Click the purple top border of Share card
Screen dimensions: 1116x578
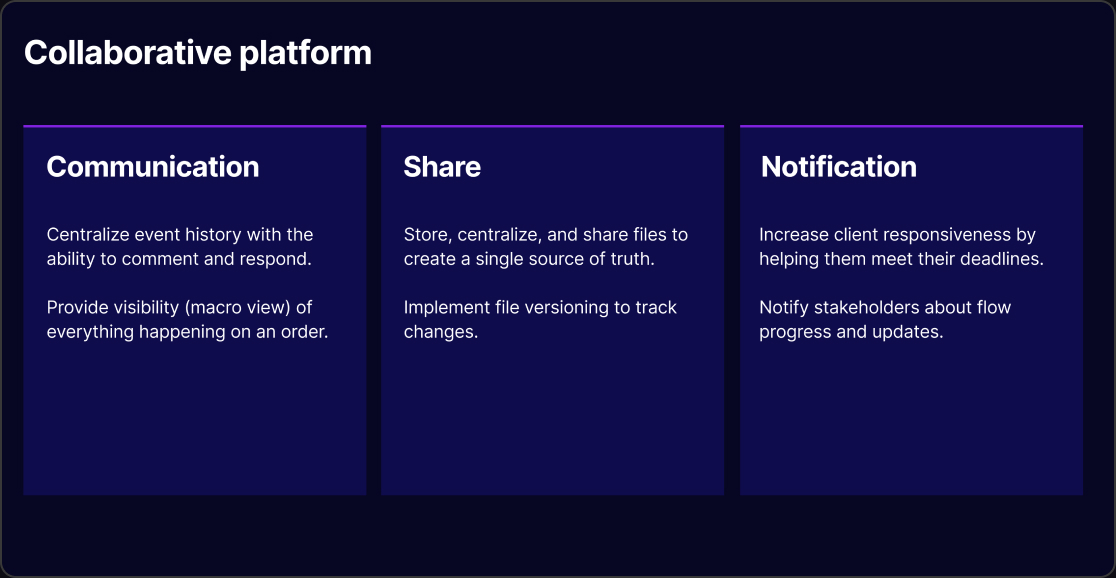point(552,126)
